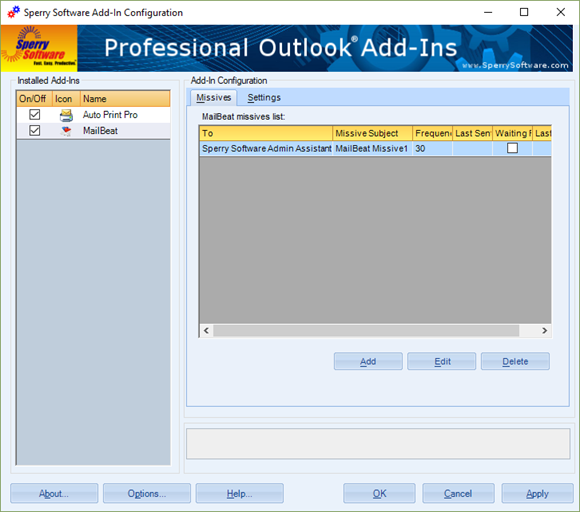580x512 pixels.
Task: Click the Waiting column header
Action: click(512, 133)
